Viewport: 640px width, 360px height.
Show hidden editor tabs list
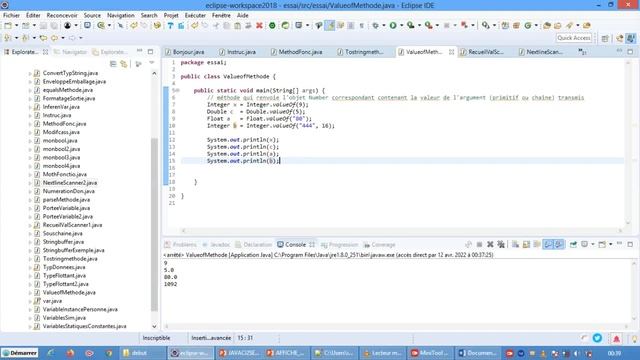point(582,52)
